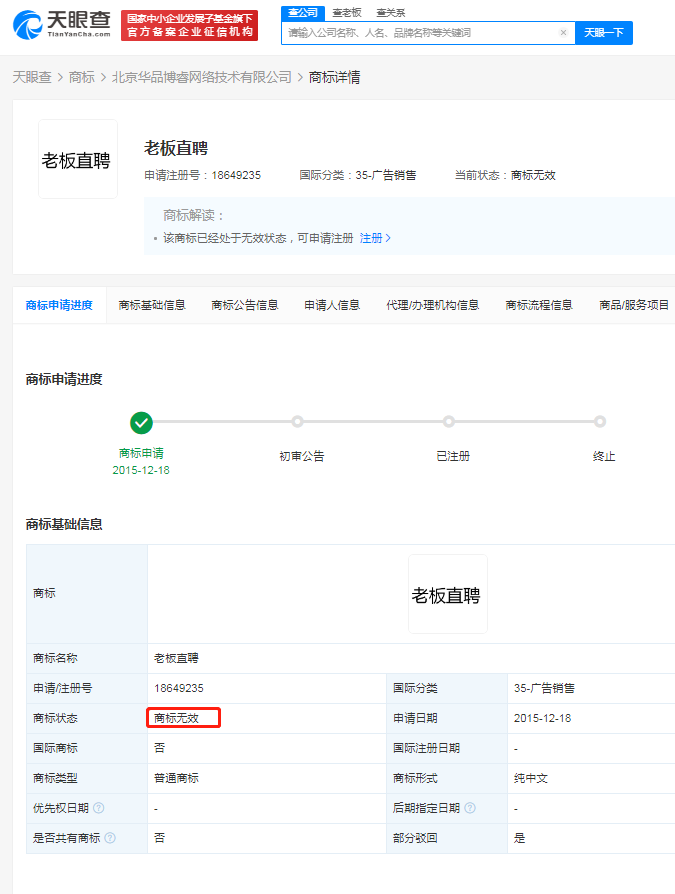
Task: Click the 天眼一下 search button
Action: [x=604, y=32]
